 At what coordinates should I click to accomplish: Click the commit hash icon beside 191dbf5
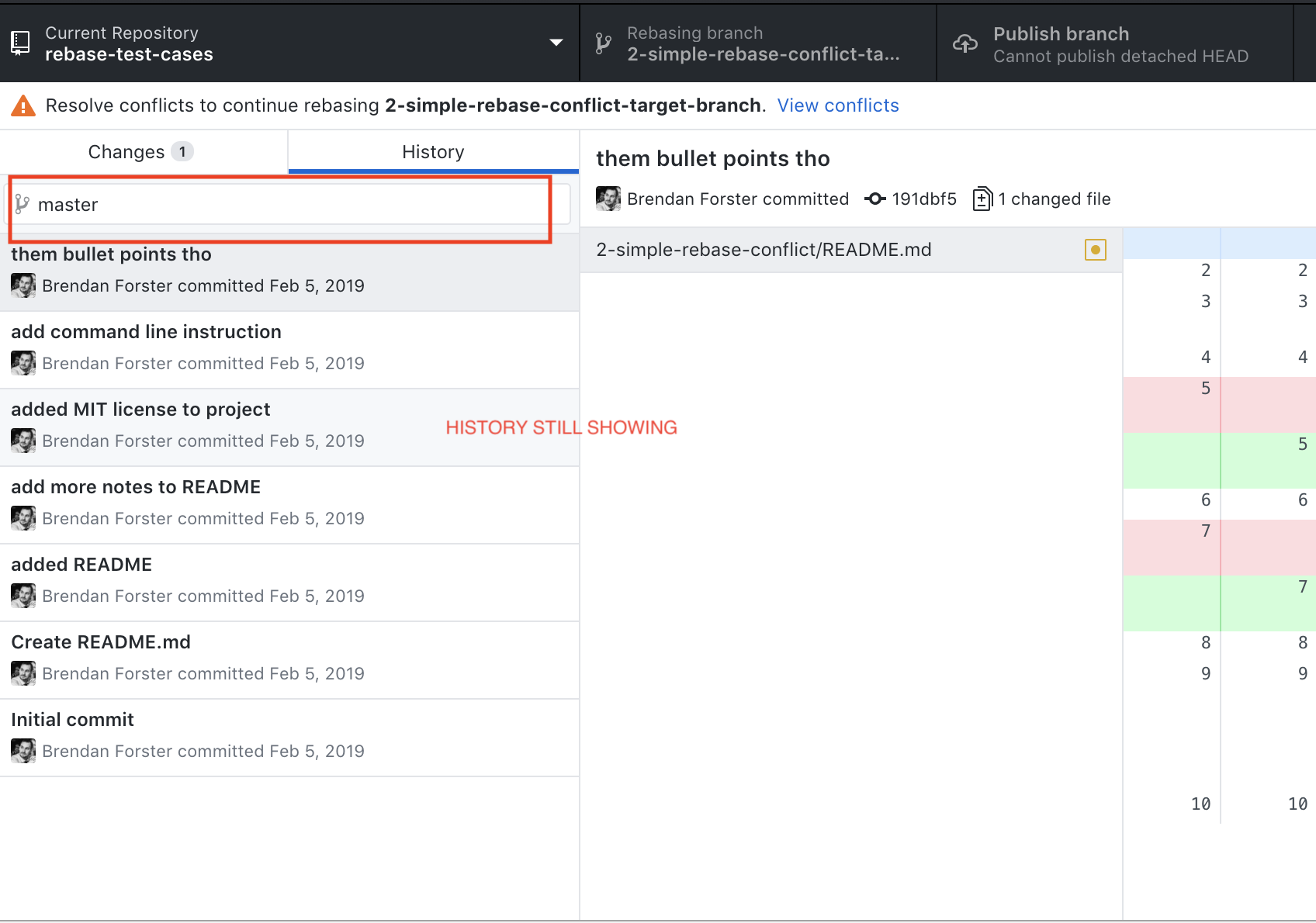click(875, 199)
